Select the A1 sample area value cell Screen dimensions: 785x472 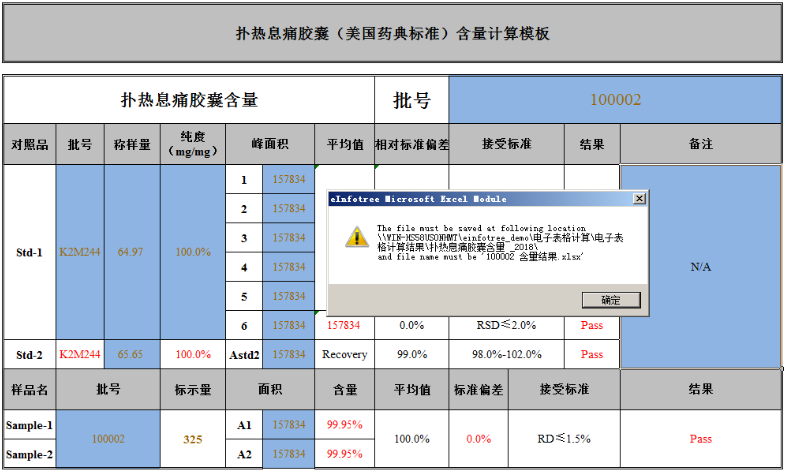(x=289, y=425)
